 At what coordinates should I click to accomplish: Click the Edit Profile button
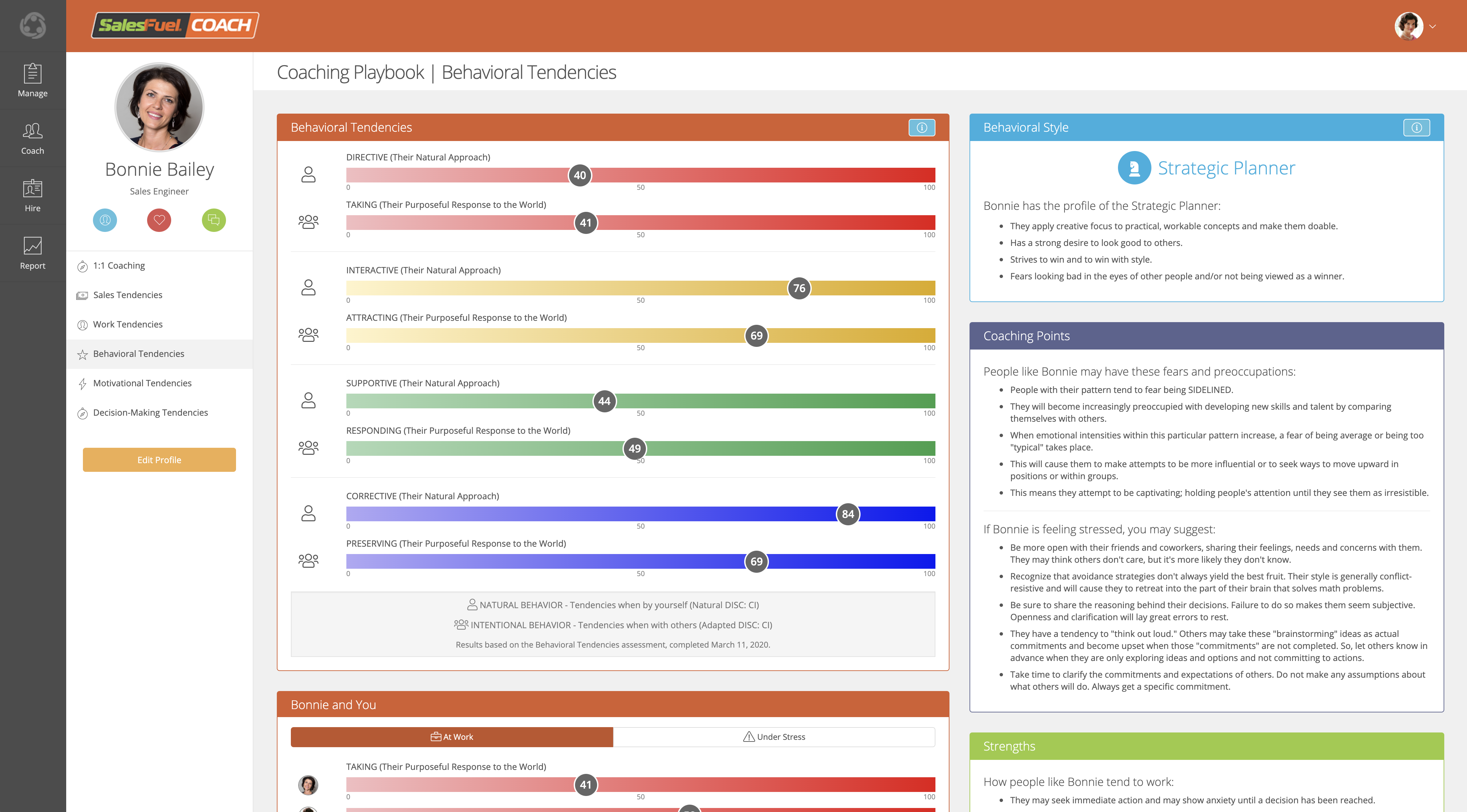[159, 460]
